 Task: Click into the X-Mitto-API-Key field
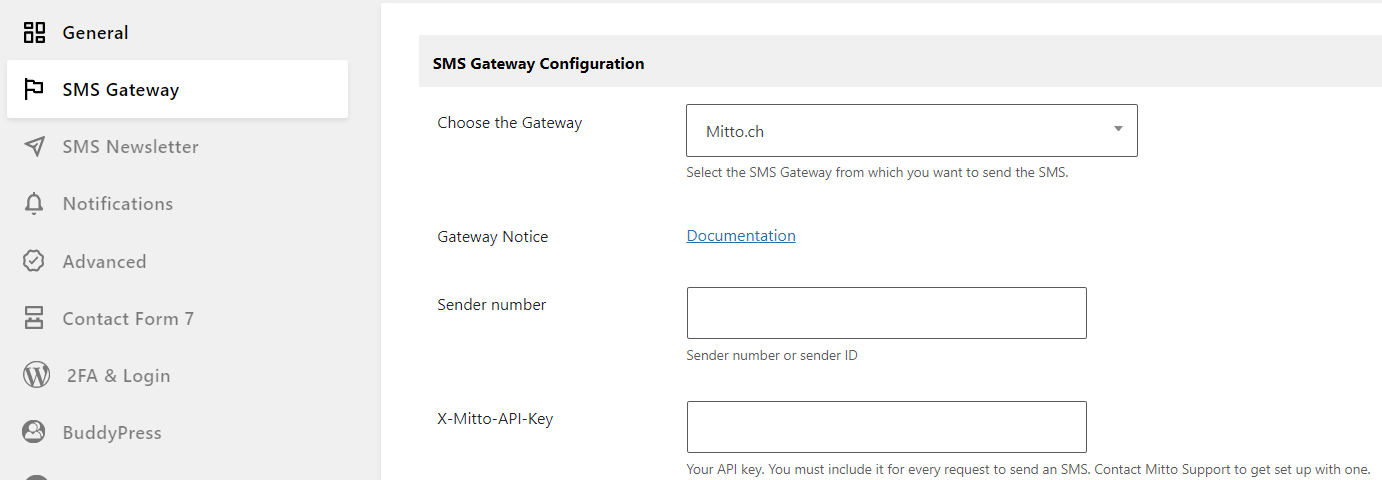pos(886,427)
